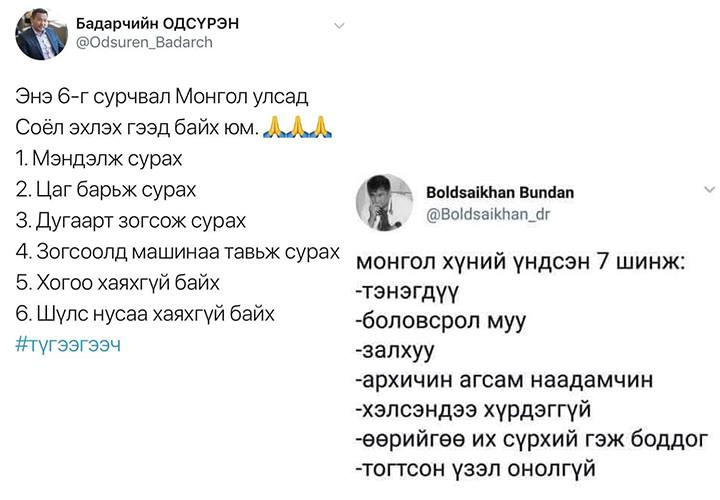This screenshot has width=720, height=500.
Task: Open Бадарчийн ОДСҮРЭН profile avatar
Action: click(41, 34)
